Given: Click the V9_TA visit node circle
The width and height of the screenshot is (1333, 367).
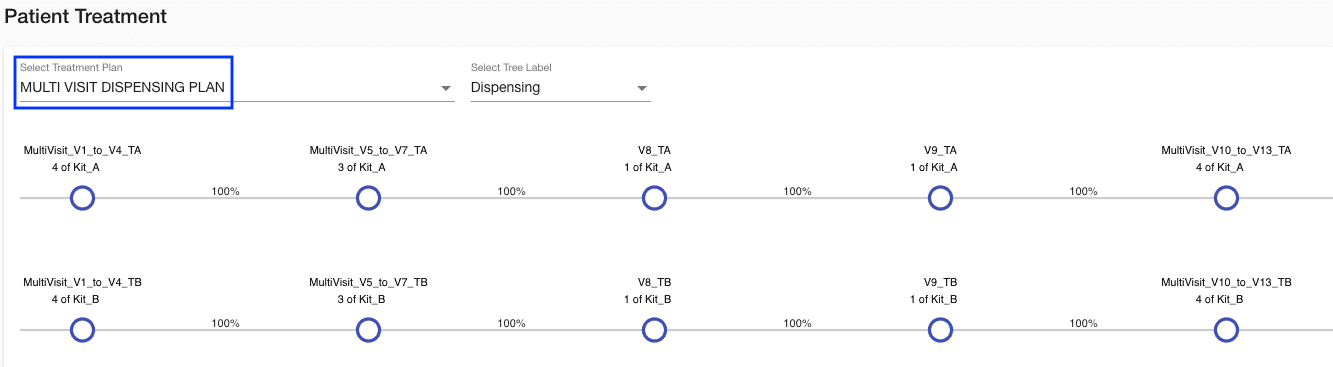Looking at the screenshot, I should (940, 198).
